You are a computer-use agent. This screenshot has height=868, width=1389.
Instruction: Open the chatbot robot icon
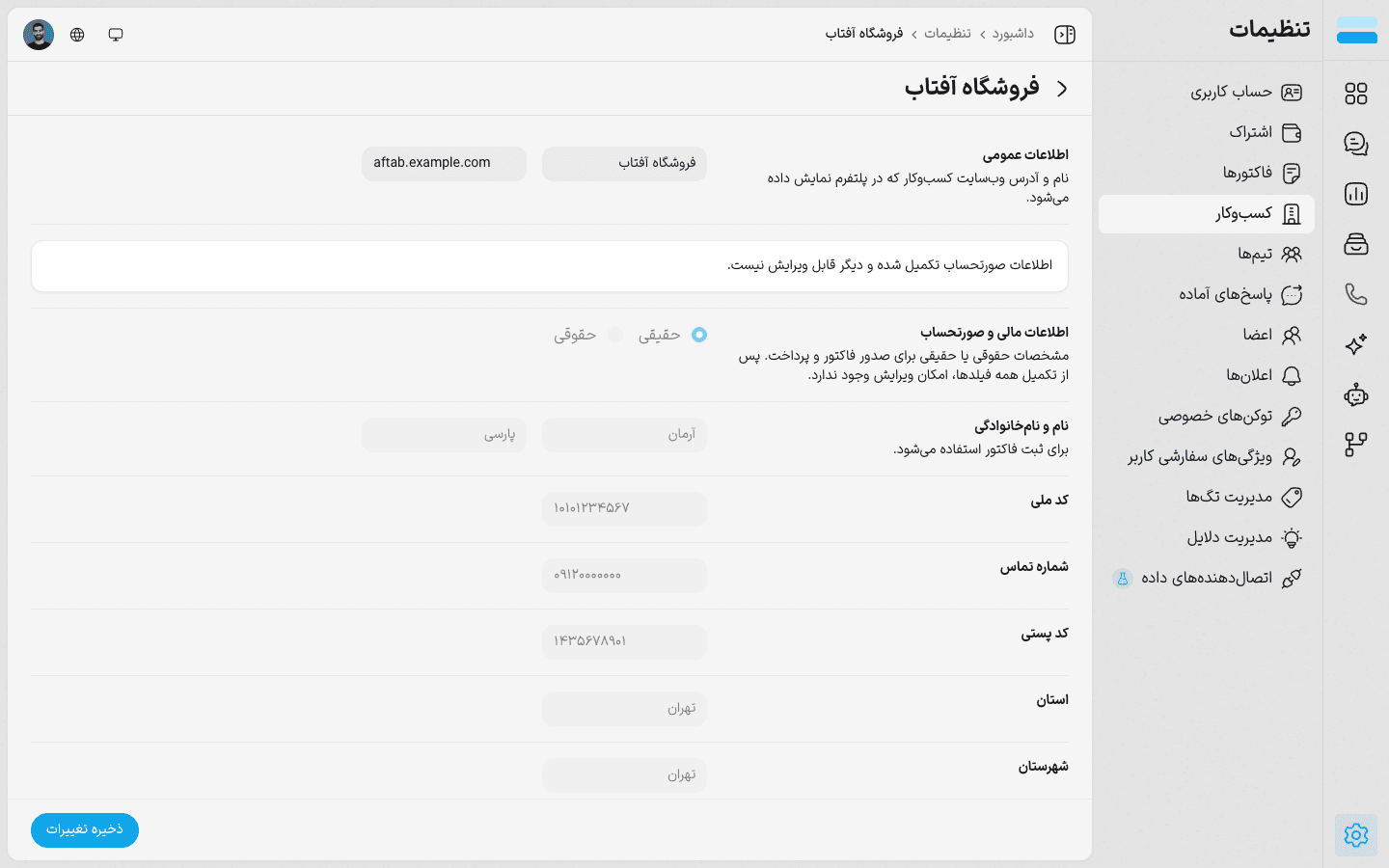pyautogui.click(x=1356, y=394)
